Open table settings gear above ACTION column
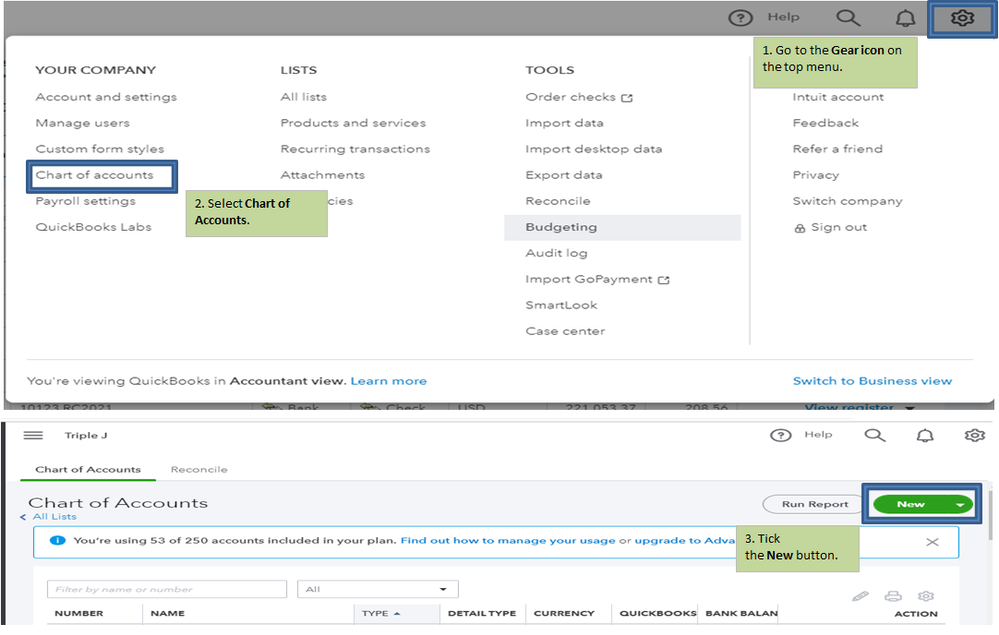The width and height of the screenshot is (999, 635). click(925, 596)
